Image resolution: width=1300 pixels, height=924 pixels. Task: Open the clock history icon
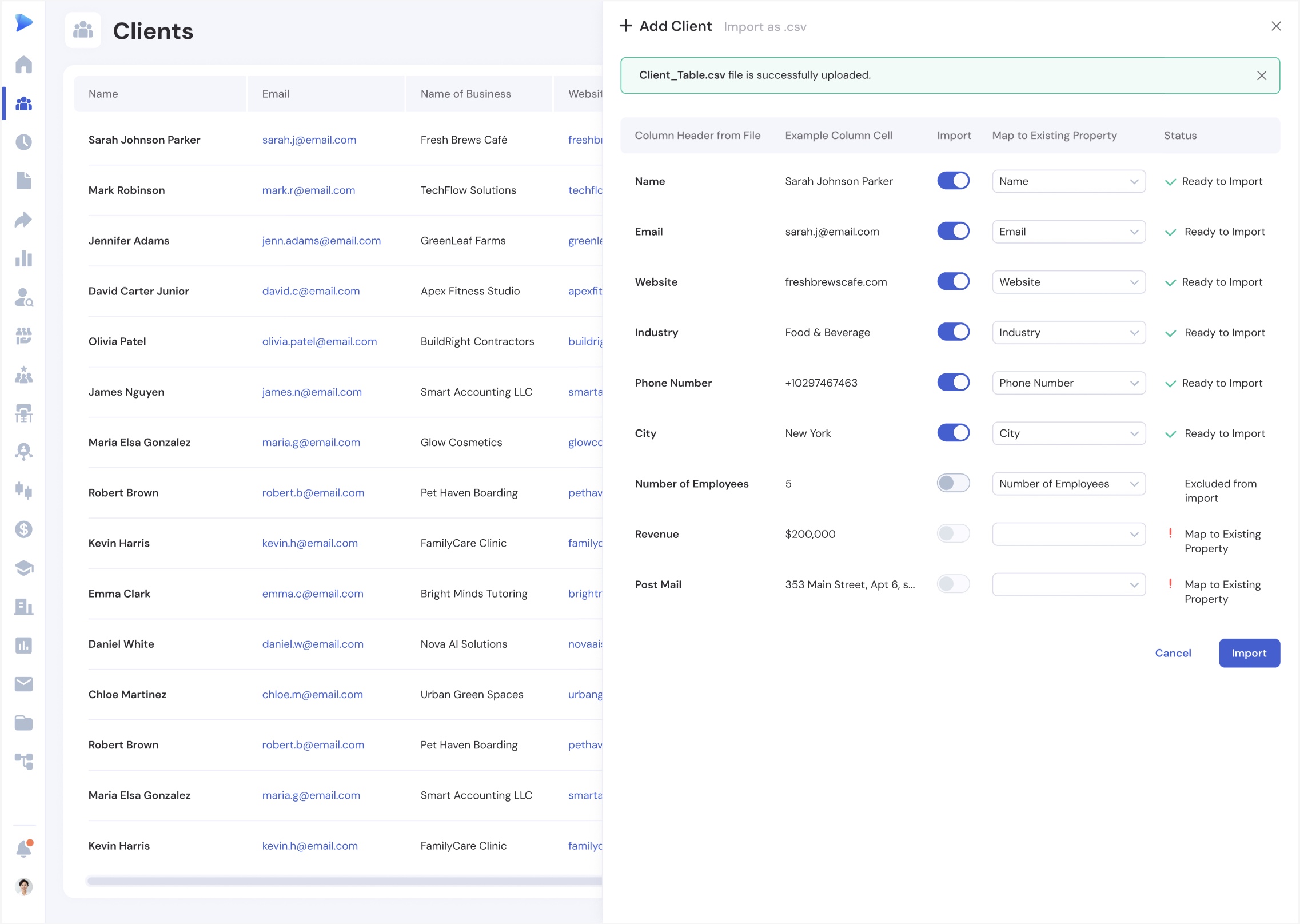click(23, 143)
